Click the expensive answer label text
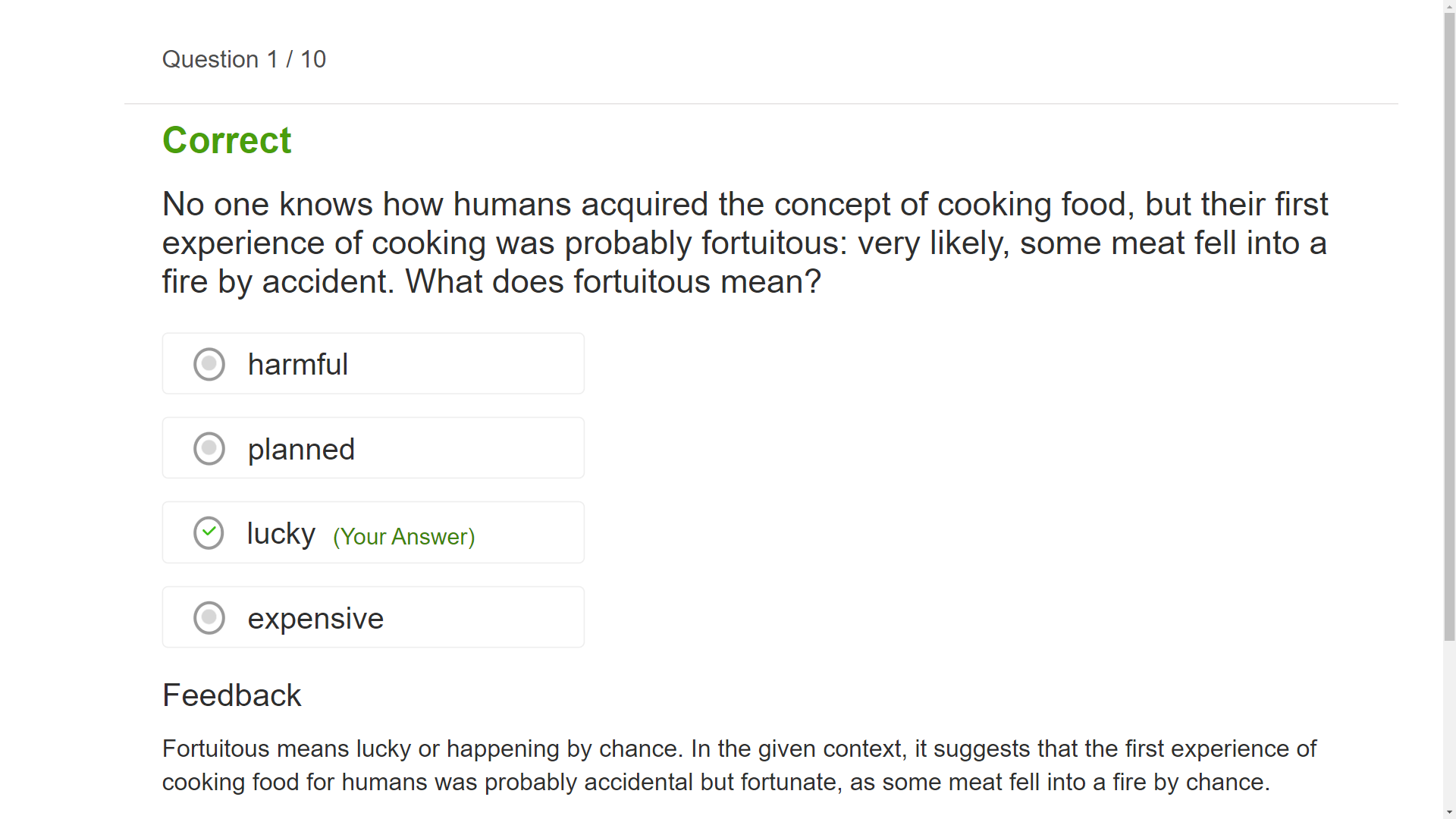Viewport: 1456px width, 819px height. pyautogui.click(x=315, y=618)
